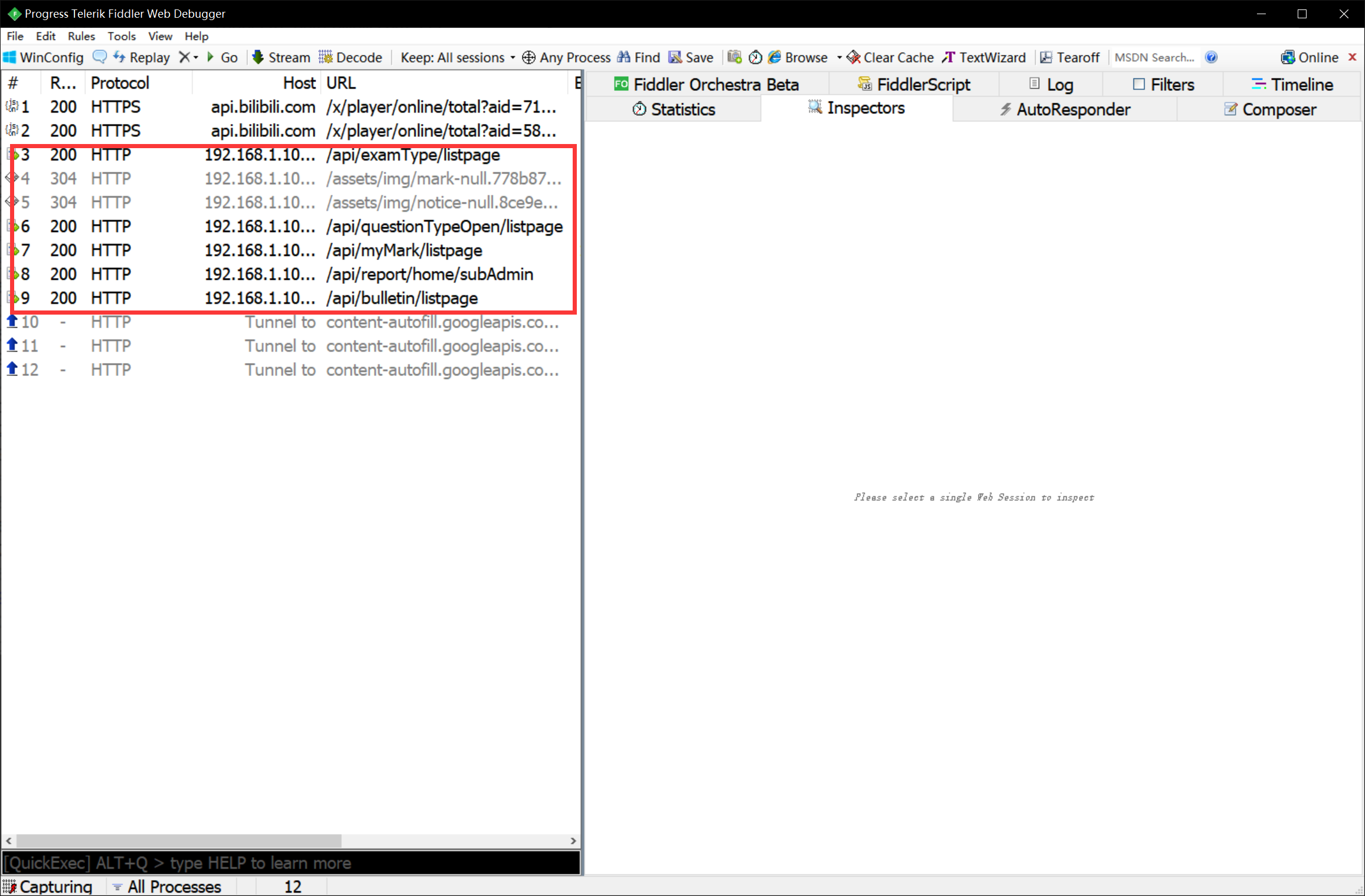Viewport: 1365px width, 896px height.
Task: Open the Rules menu
Action: pos(81,36)
